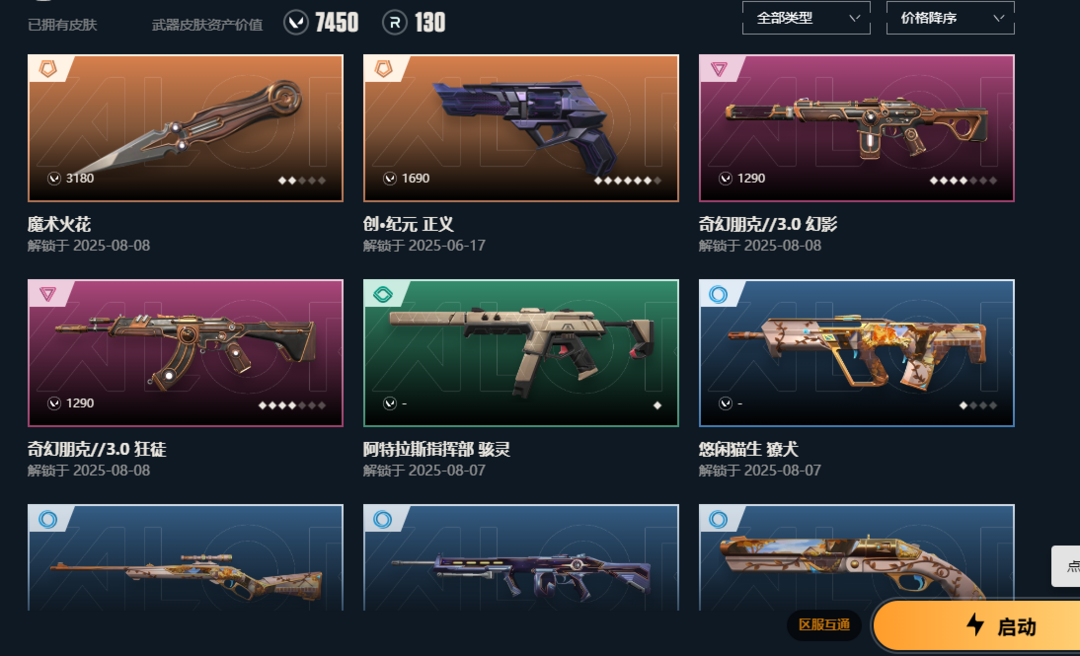Click the orange rarity badge on 魔术火花 card
This screenshot has height=656, width=1080.
pos(48,68)
